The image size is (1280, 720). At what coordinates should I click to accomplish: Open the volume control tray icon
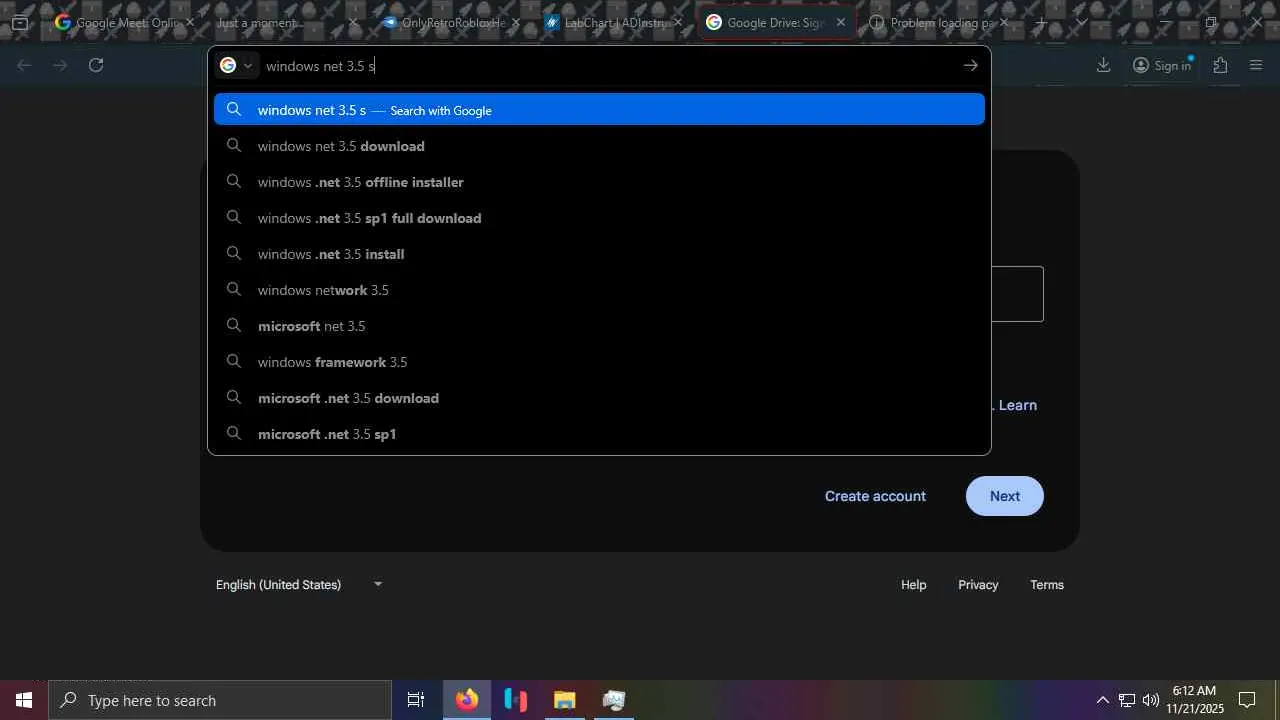click(x=1151, y=700)
